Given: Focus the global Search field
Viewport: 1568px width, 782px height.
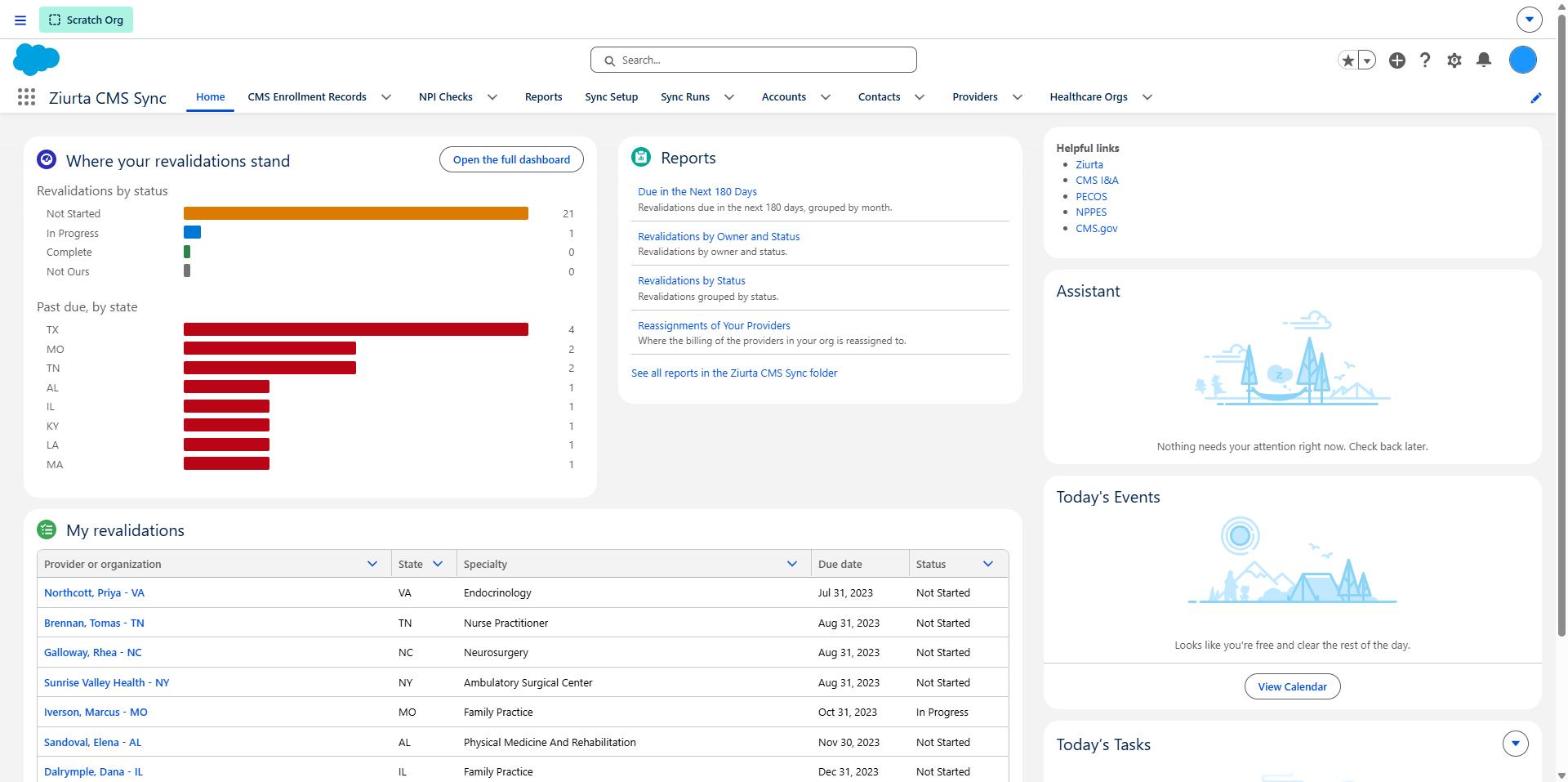Looking at the screenshot, I should click(753, 60).
